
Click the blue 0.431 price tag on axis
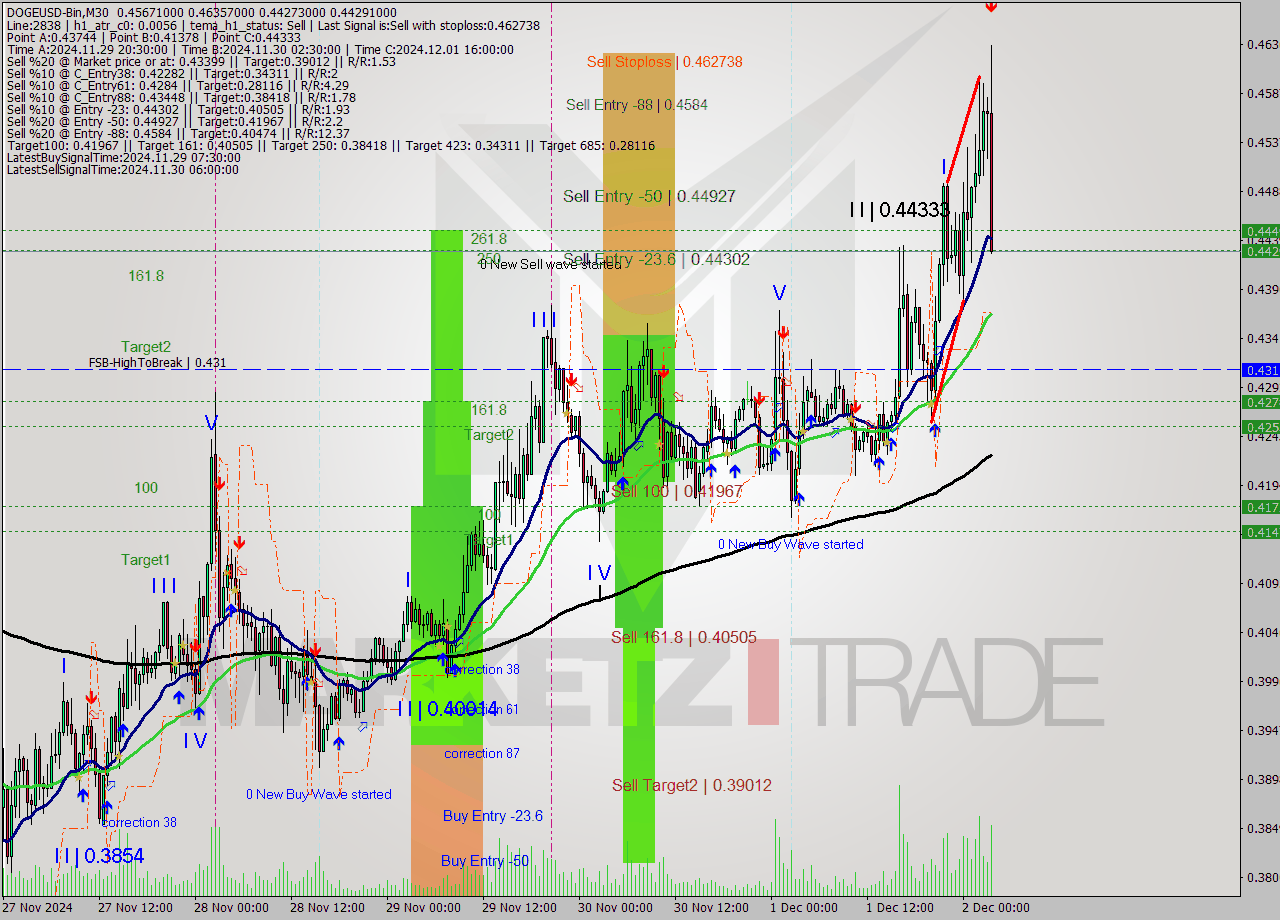coord(1260,370)
